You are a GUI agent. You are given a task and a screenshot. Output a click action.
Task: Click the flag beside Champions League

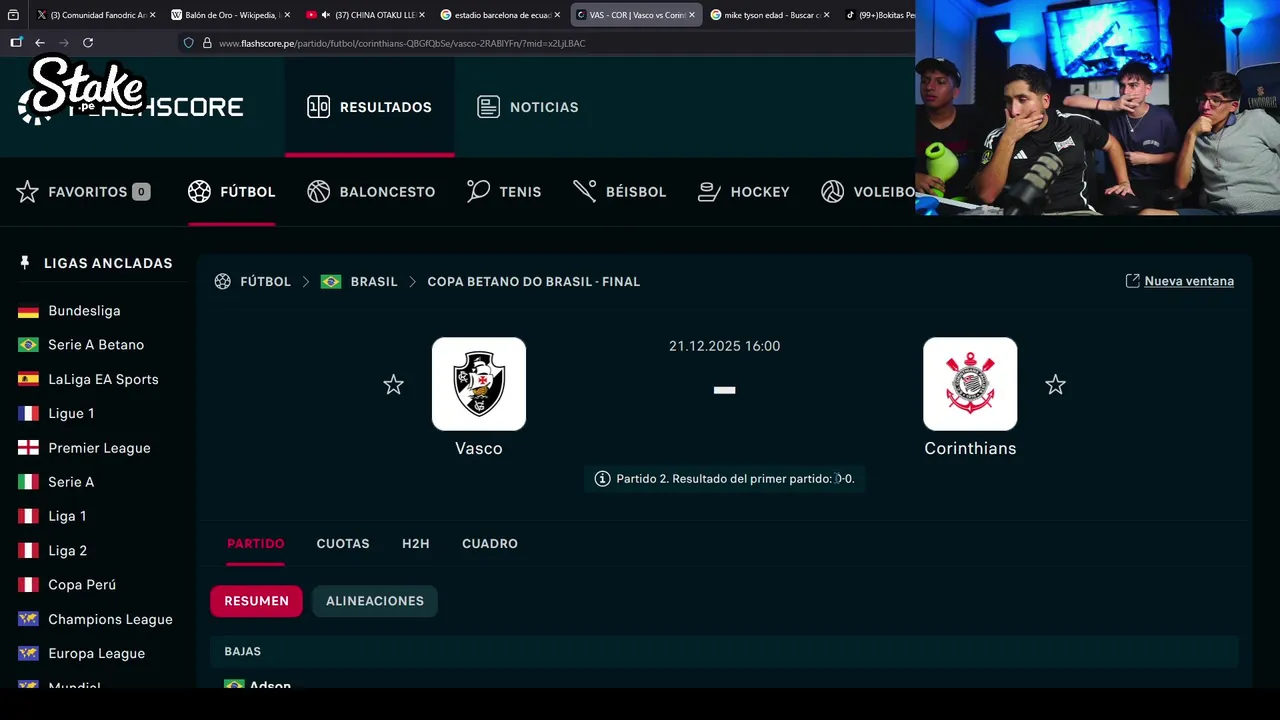coord(29,619)
